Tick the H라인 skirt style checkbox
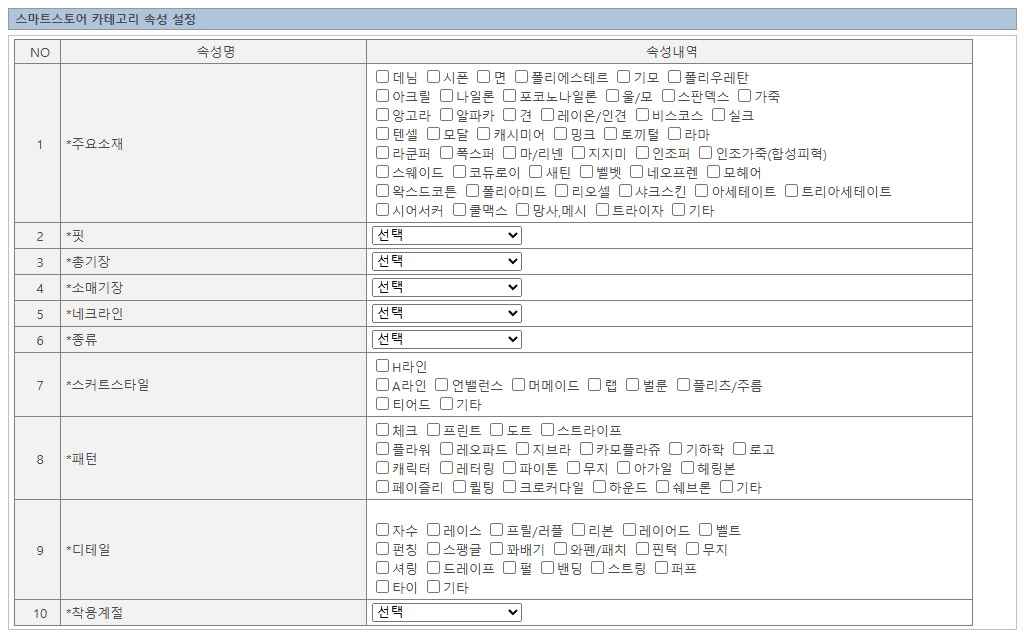 (383, 366)
